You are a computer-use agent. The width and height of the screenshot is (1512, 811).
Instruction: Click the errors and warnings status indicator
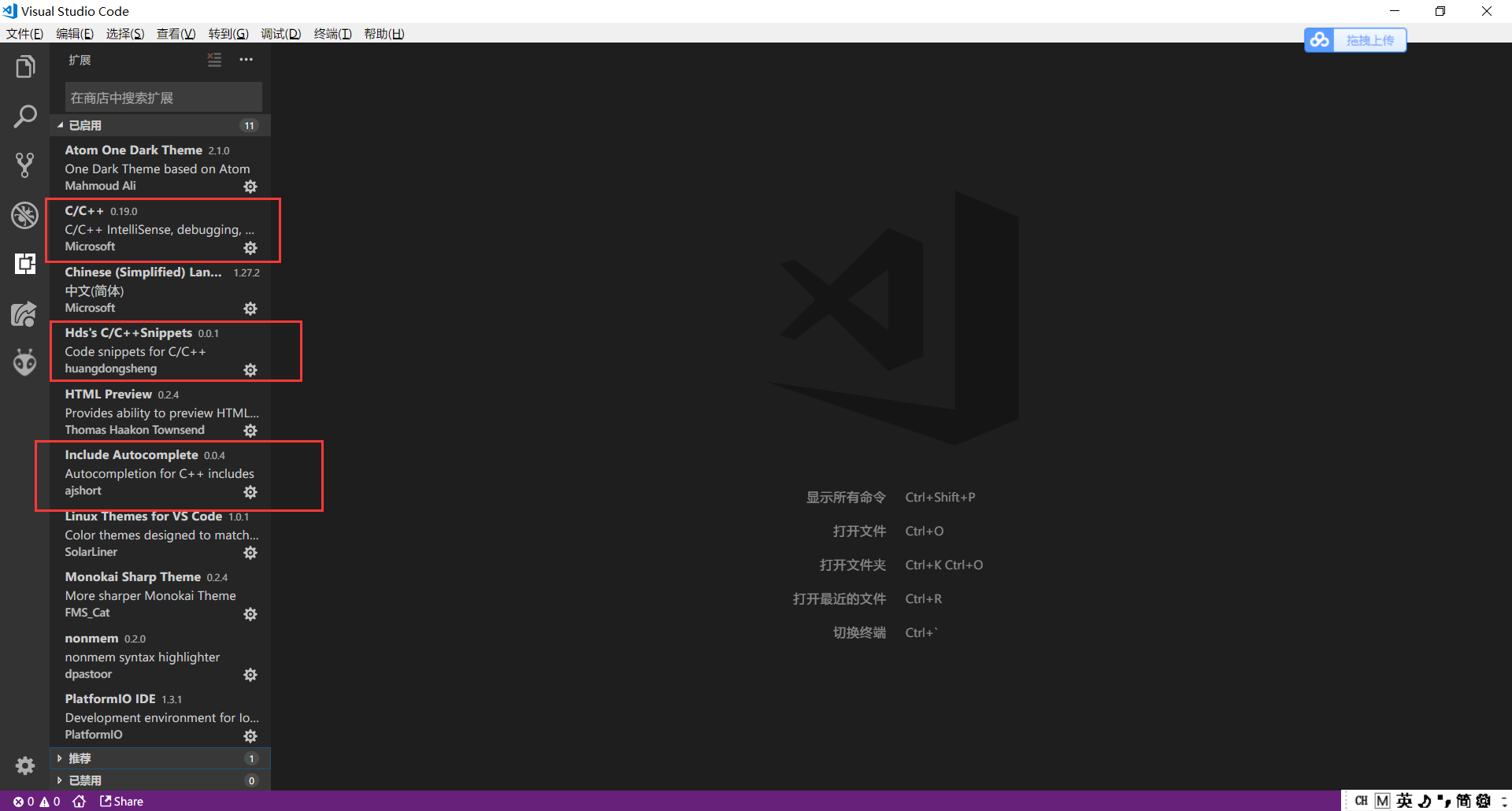(37, 802)
